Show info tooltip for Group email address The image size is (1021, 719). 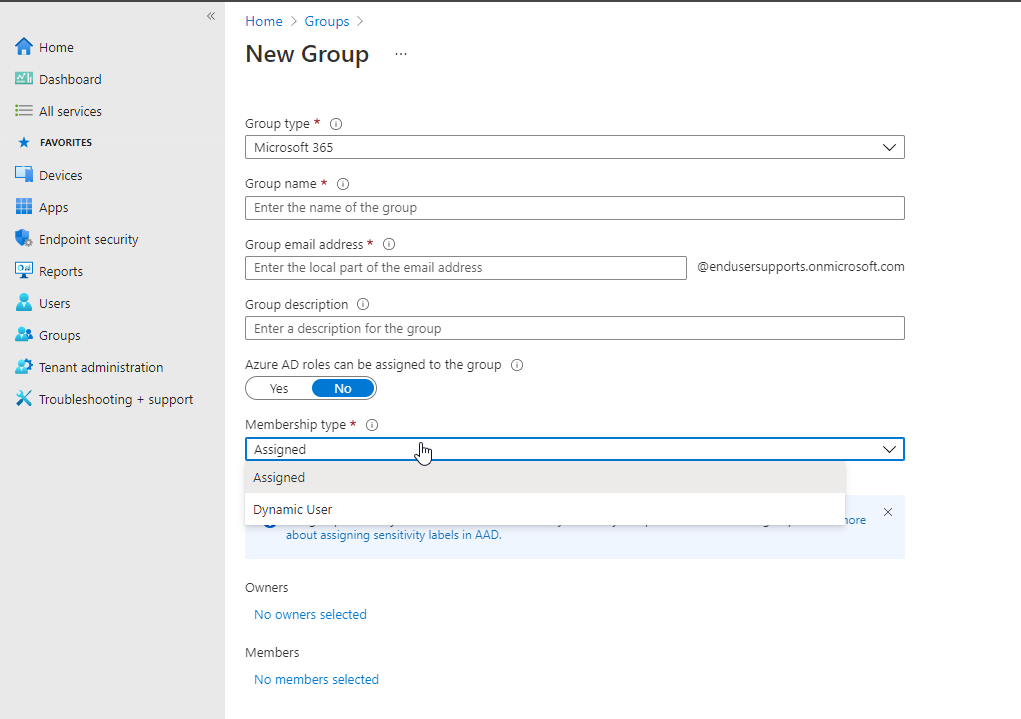pyautogui.click(x=389, y=244)
